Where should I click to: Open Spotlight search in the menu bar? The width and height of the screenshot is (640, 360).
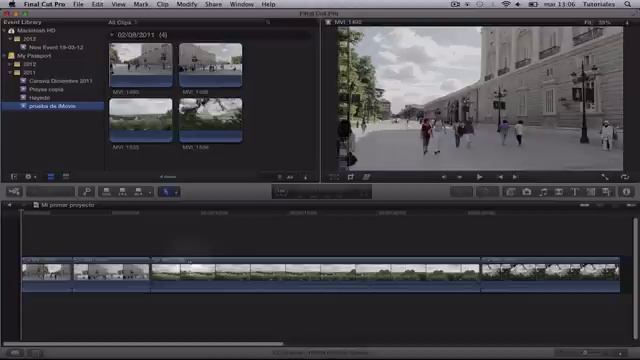(x=627, y=4)
